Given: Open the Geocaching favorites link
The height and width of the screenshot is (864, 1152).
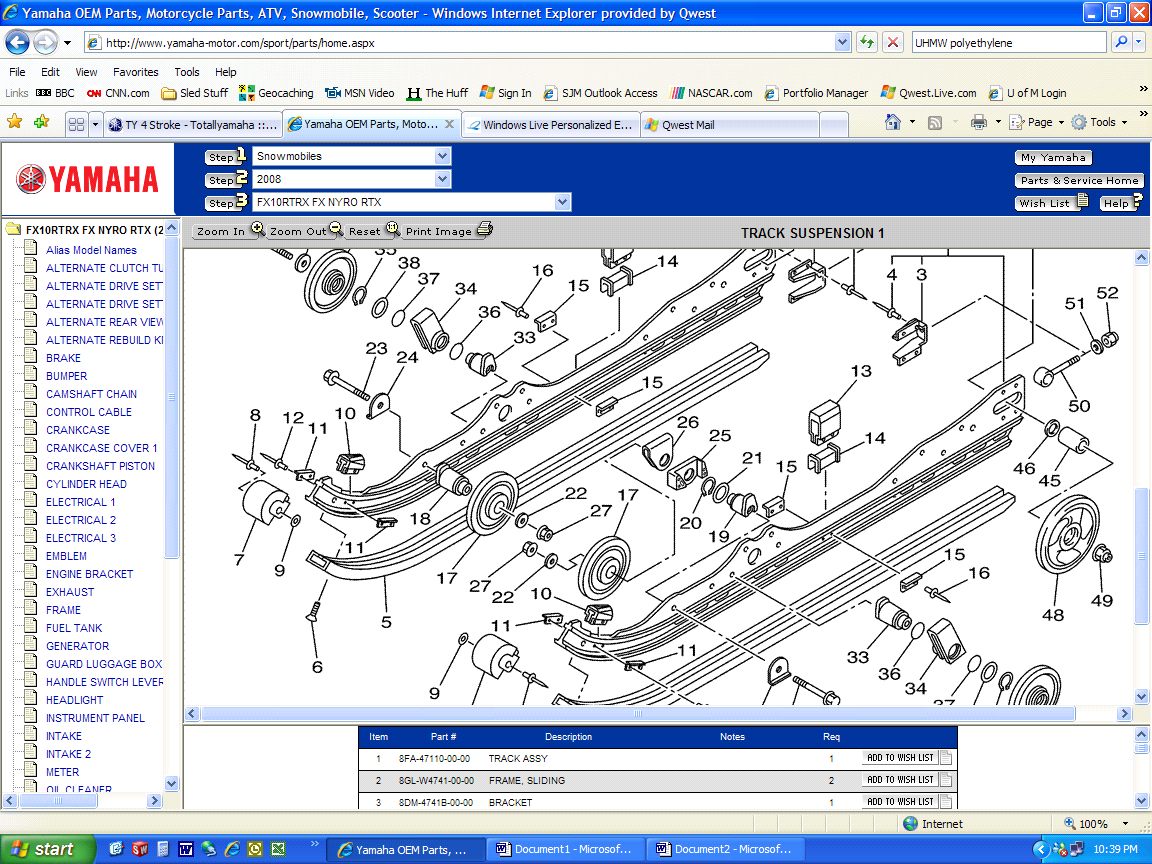Looking at the screenshot, I should 276,93.
